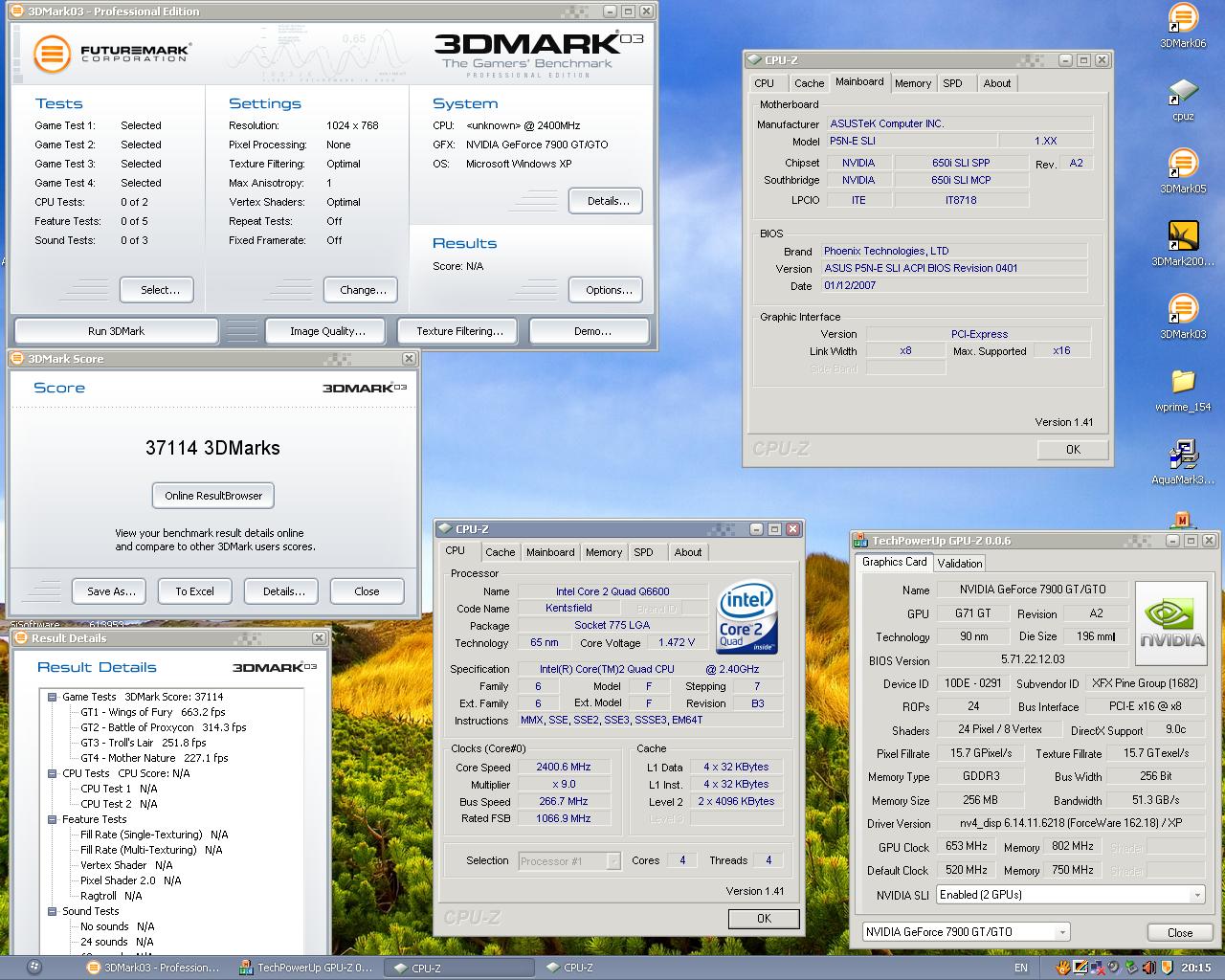Open the NVIDIA SLI dropdown in GPU-Z
1225x980 pixels.
tap(1197, 895)
